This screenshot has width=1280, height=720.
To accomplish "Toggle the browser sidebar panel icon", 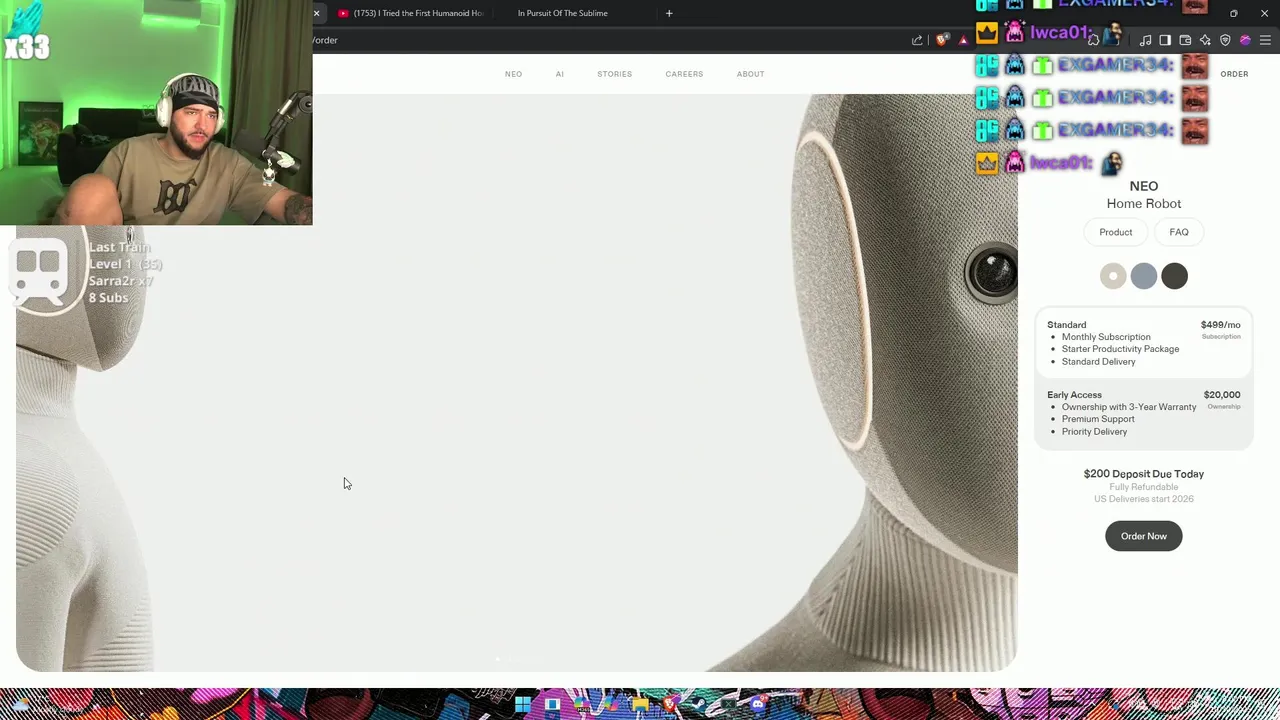I will pyautogui.click(x=1165, y=40).
